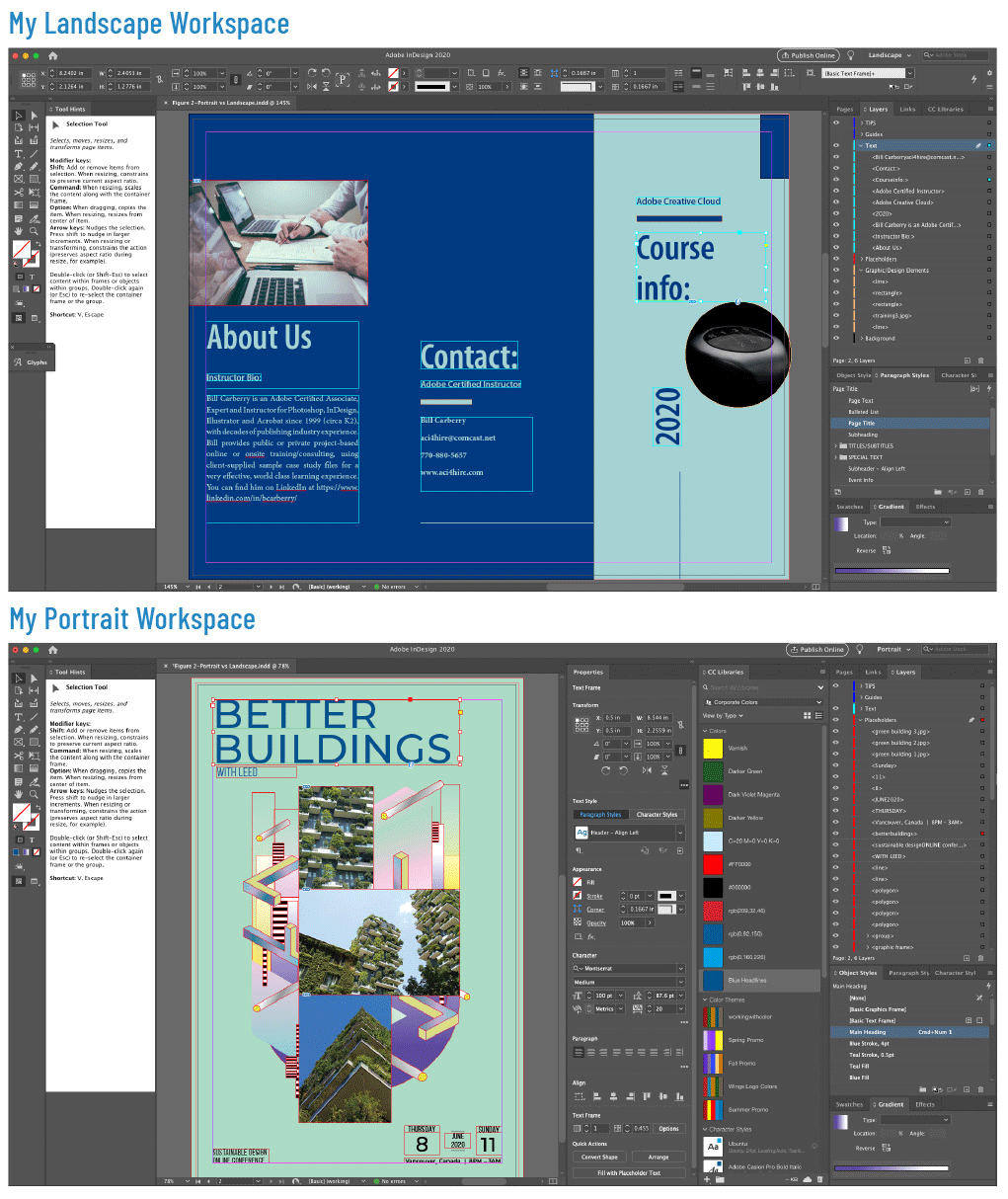
Task: Open the Links tab in the Landscape workspace
Action: tap(907, 109)
